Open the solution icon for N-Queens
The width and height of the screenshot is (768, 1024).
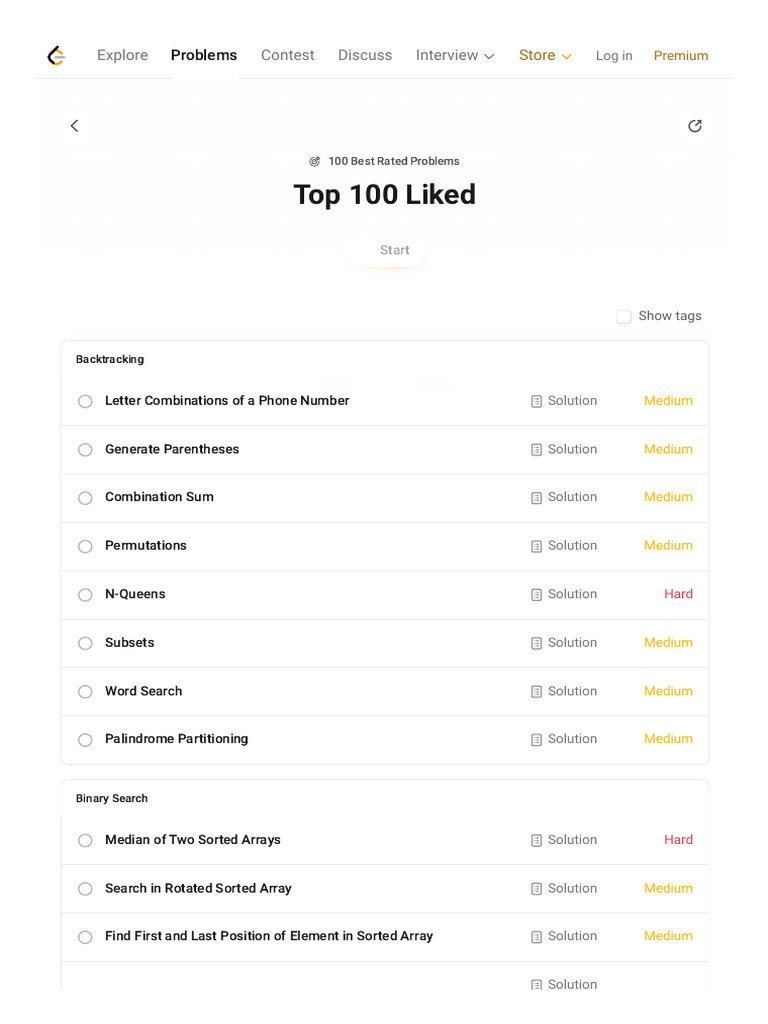point(536,595)
